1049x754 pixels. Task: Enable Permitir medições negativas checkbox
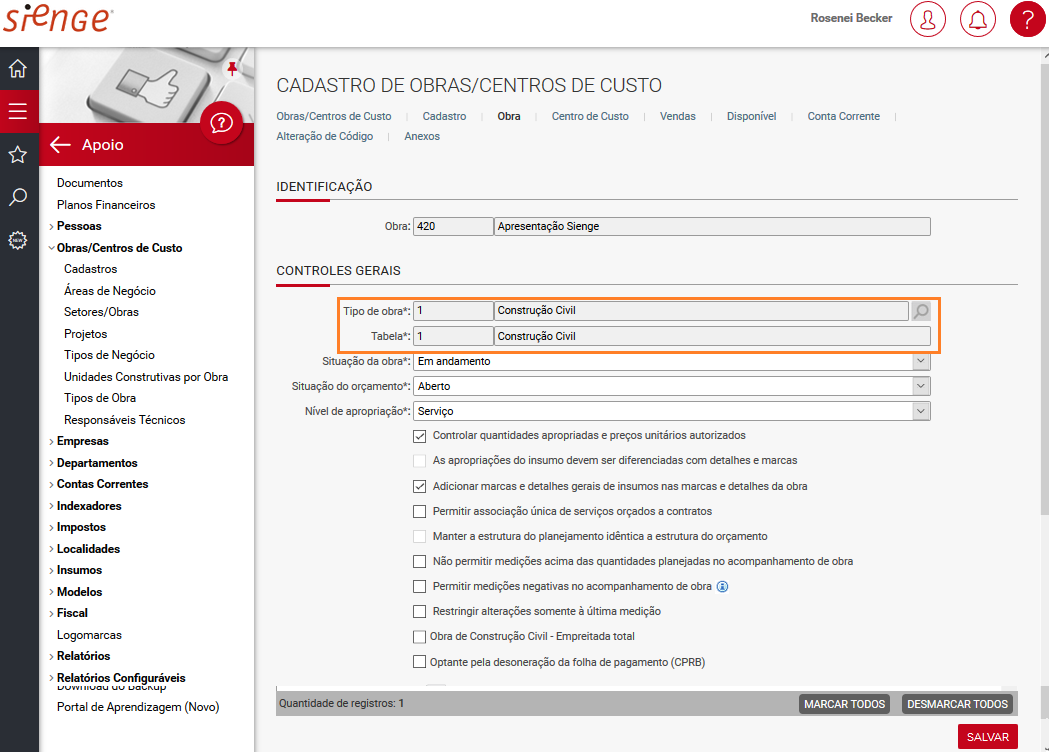(x=419, y=587)
